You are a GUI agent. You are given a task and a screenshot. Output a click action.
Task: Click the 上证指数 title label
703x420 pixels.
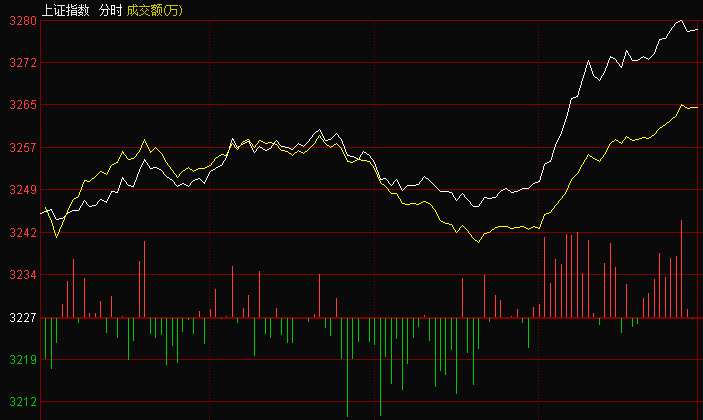pos(65,10)
